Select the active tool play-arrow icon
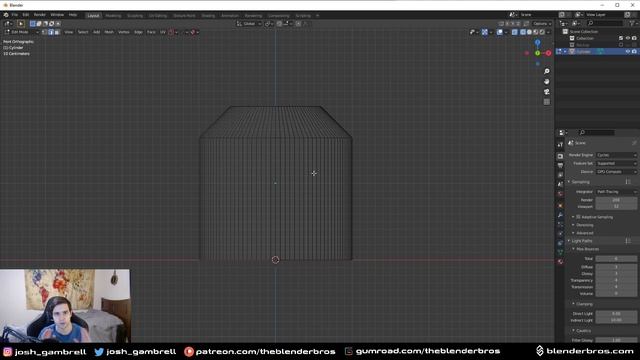This screenshot has width=640, height=360. click(x=21, y=24)
